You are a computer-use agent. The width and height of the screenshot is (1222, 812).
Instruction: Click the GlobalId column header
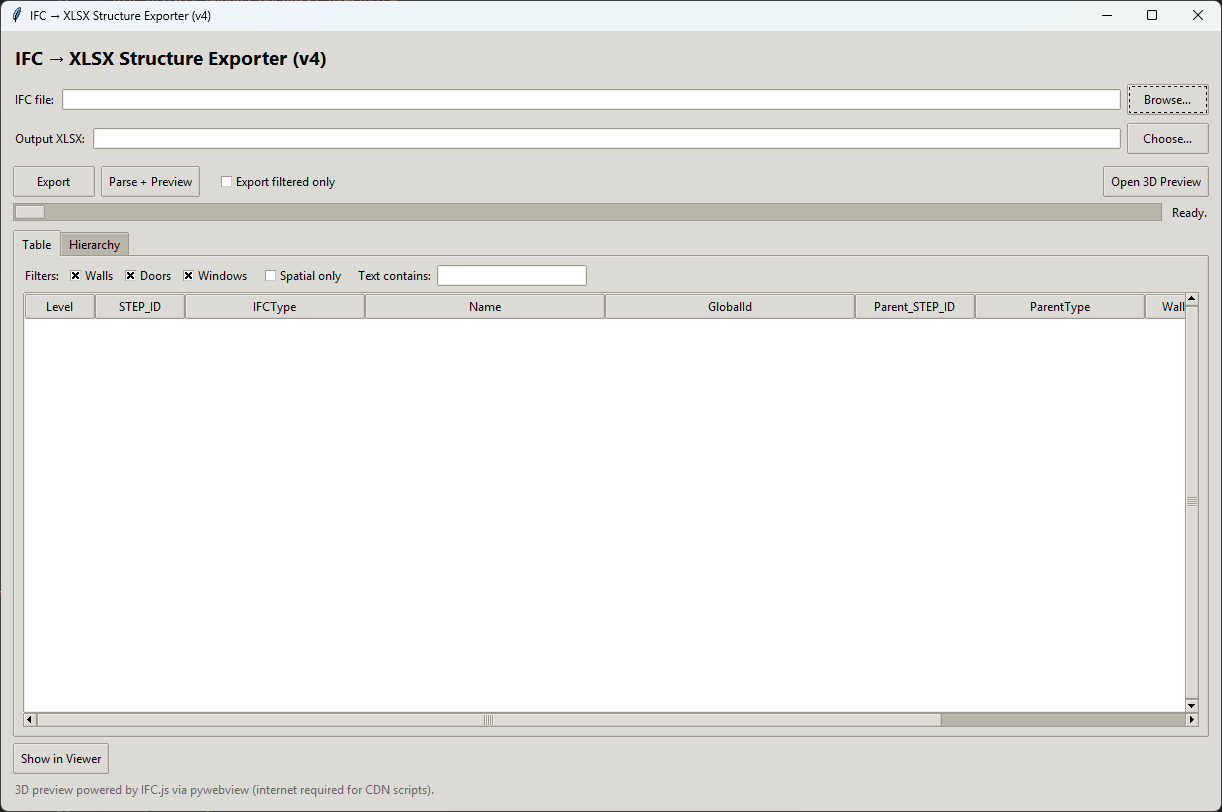[730, 307]
